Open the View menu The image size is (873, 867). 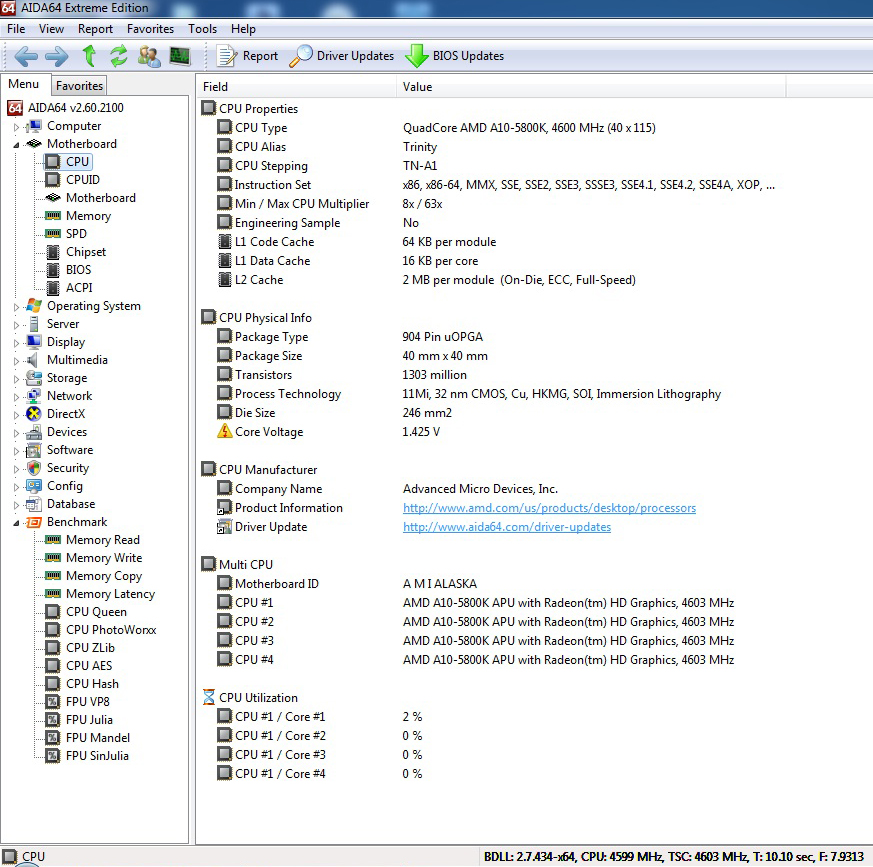pos(51,29)
